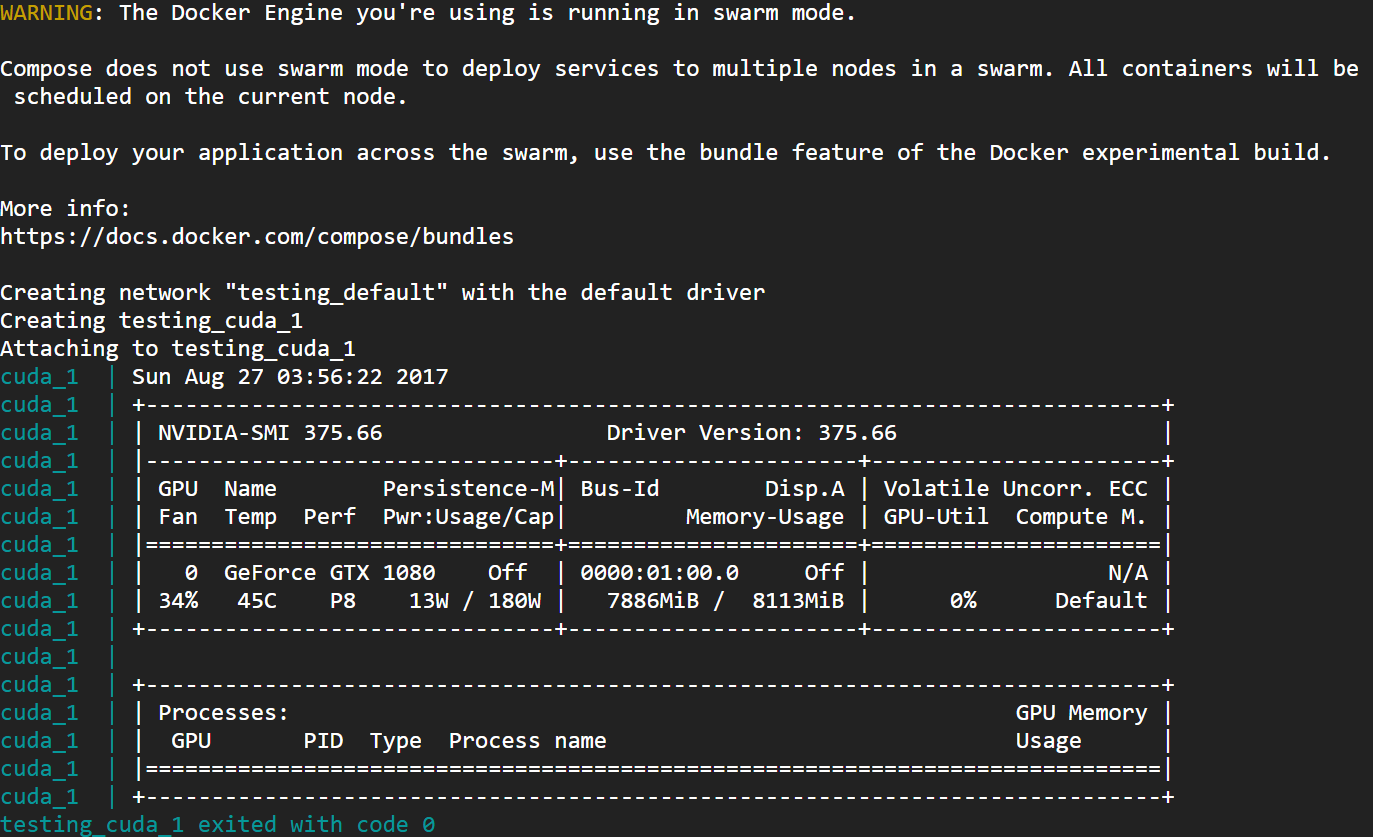The width and height of the screenshot is (1373, 837).
Task: Click the Bus-Id value 0000:01:00.0
Action: point(659,573)
